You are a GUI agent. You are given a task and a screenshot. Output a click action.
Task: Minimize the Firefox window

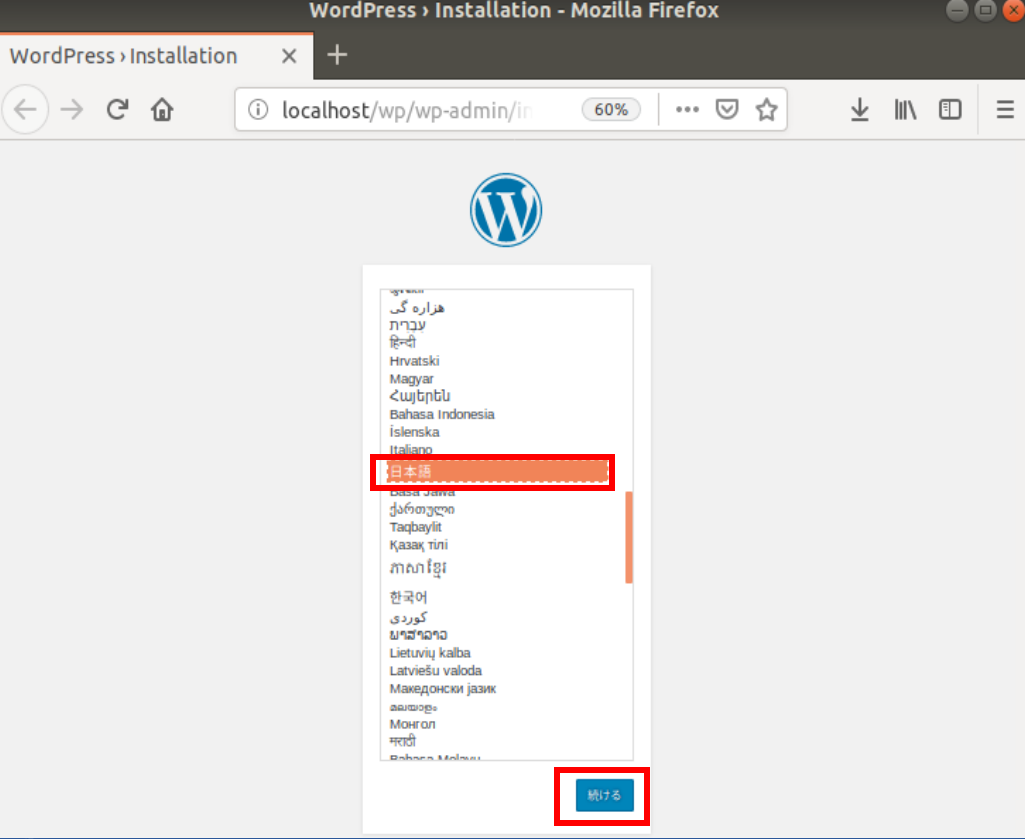957,10
